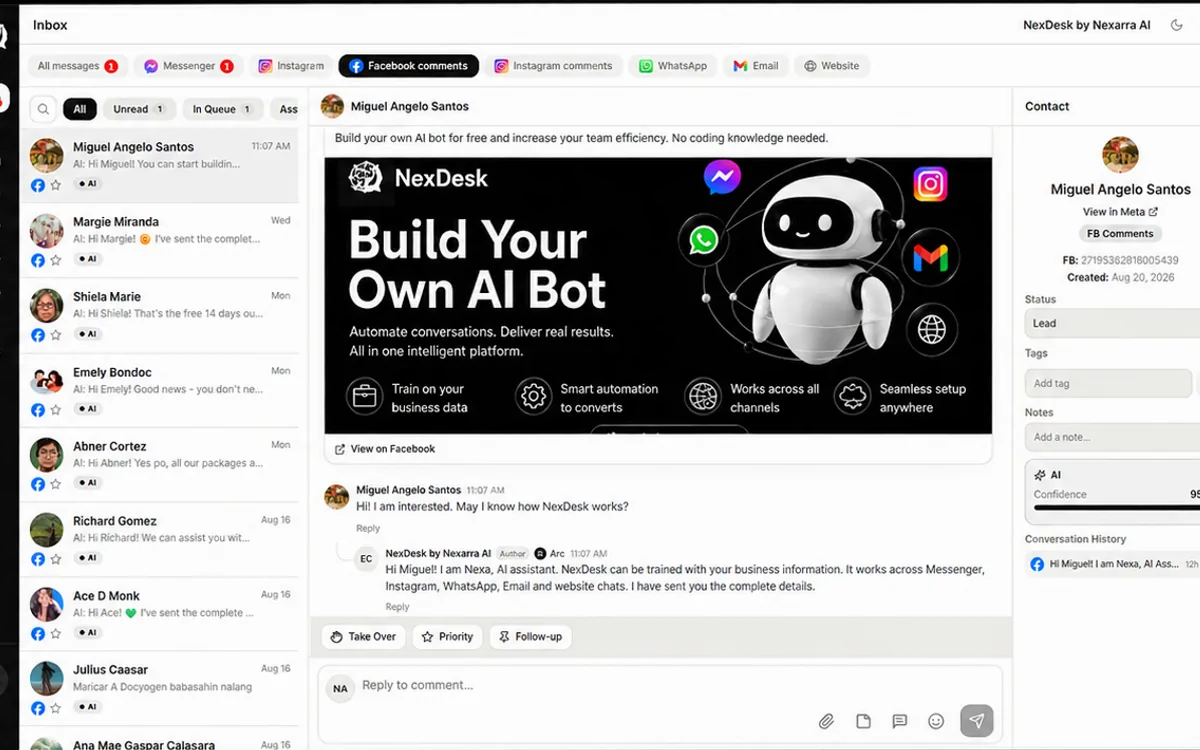Viewport: 1200px width, 750px height.
Task: Click the Add tag field
Action: click(x=1108, y=383)
